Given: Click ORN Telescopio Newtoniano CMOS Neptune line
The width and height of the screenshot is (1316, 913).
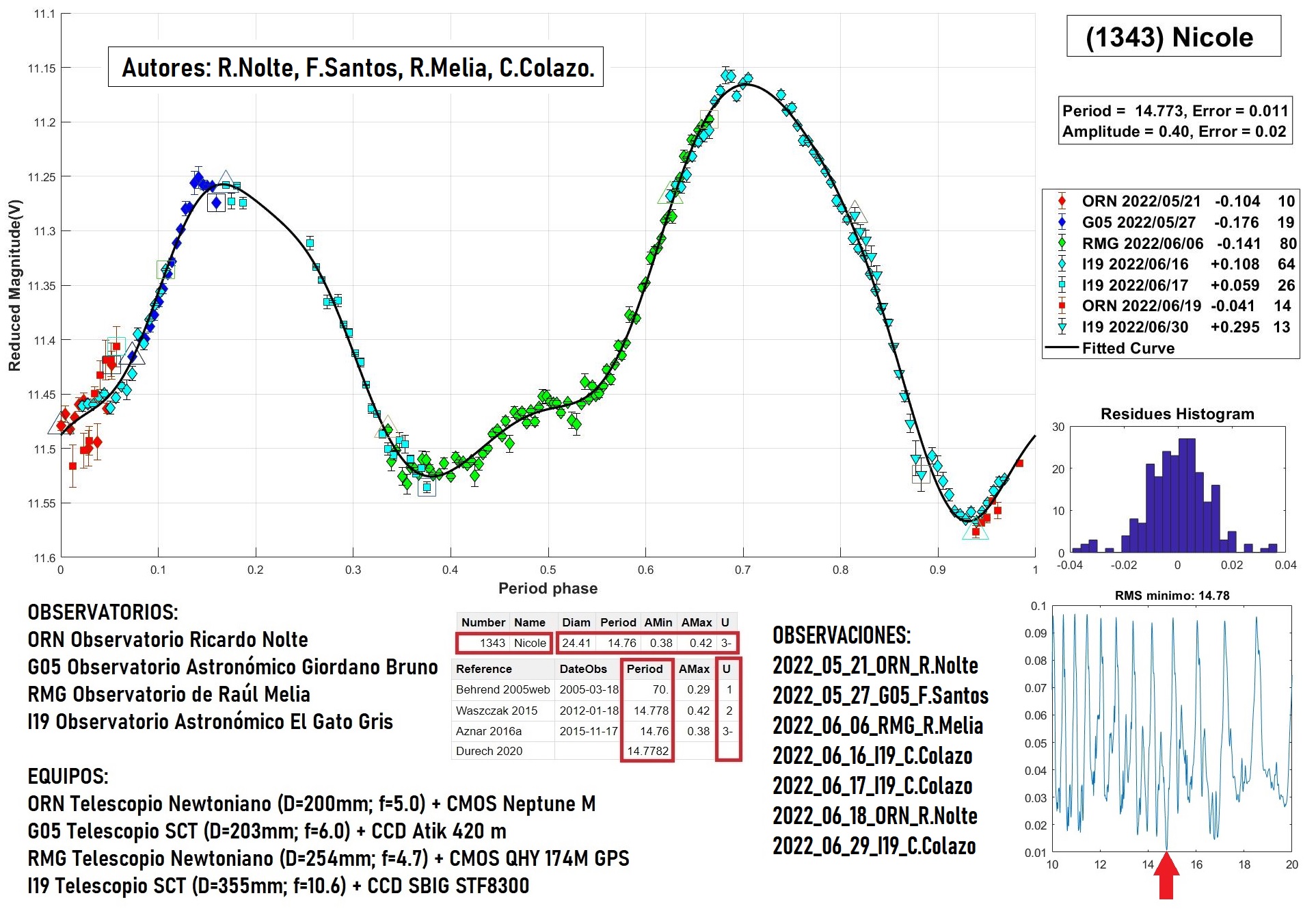Looking at the screenshot, I should [311, 804].
